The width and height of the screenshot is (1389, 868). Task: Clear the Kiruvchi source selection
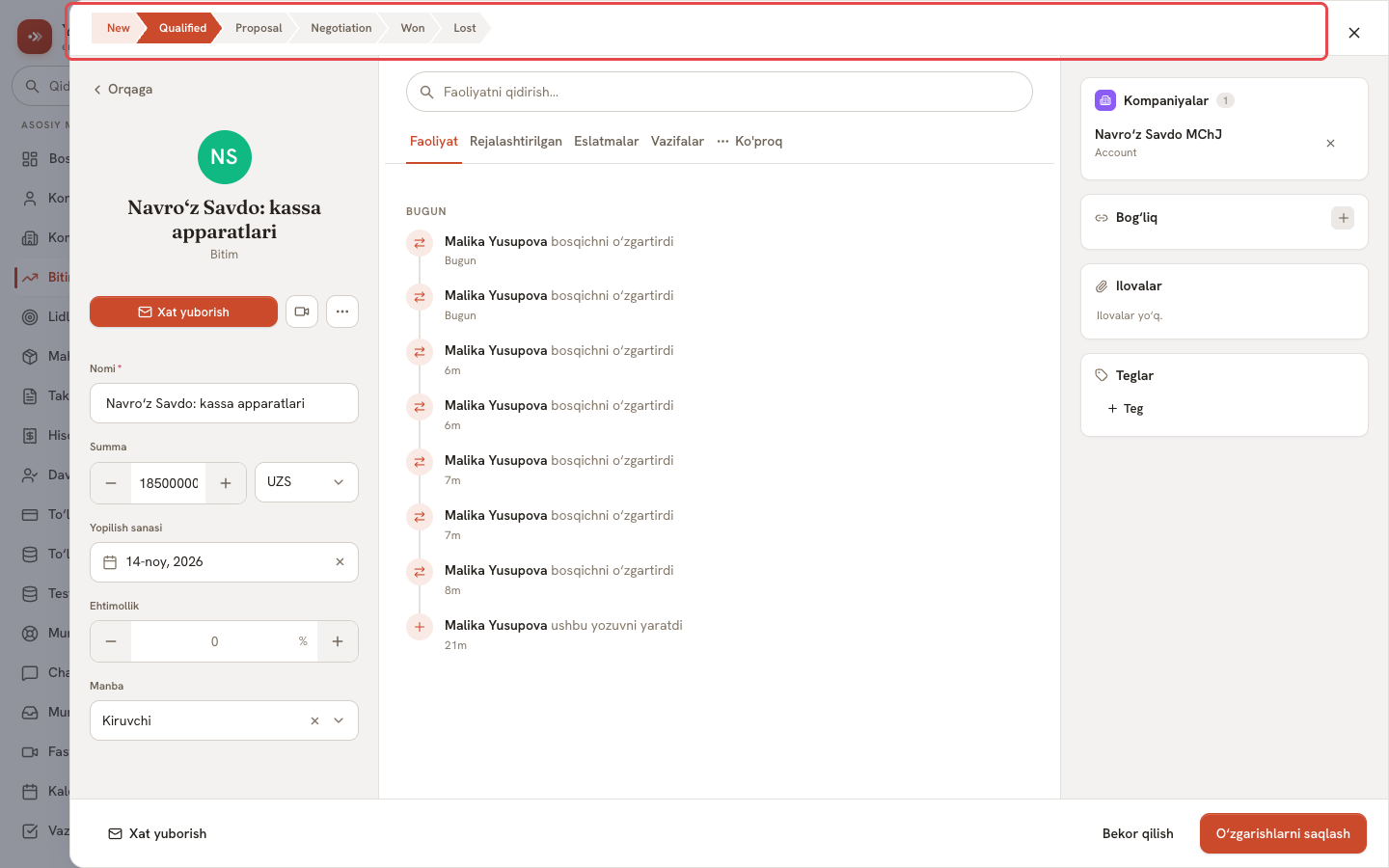point(314,720)
